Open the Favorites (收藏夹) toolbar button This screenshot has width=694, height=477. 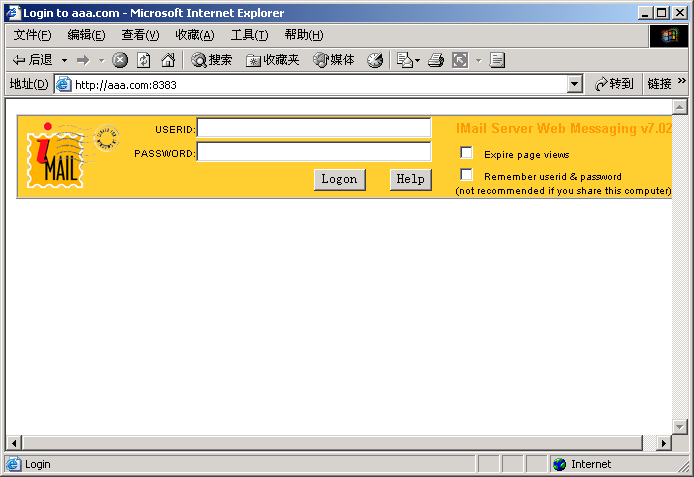click(273, 60)
